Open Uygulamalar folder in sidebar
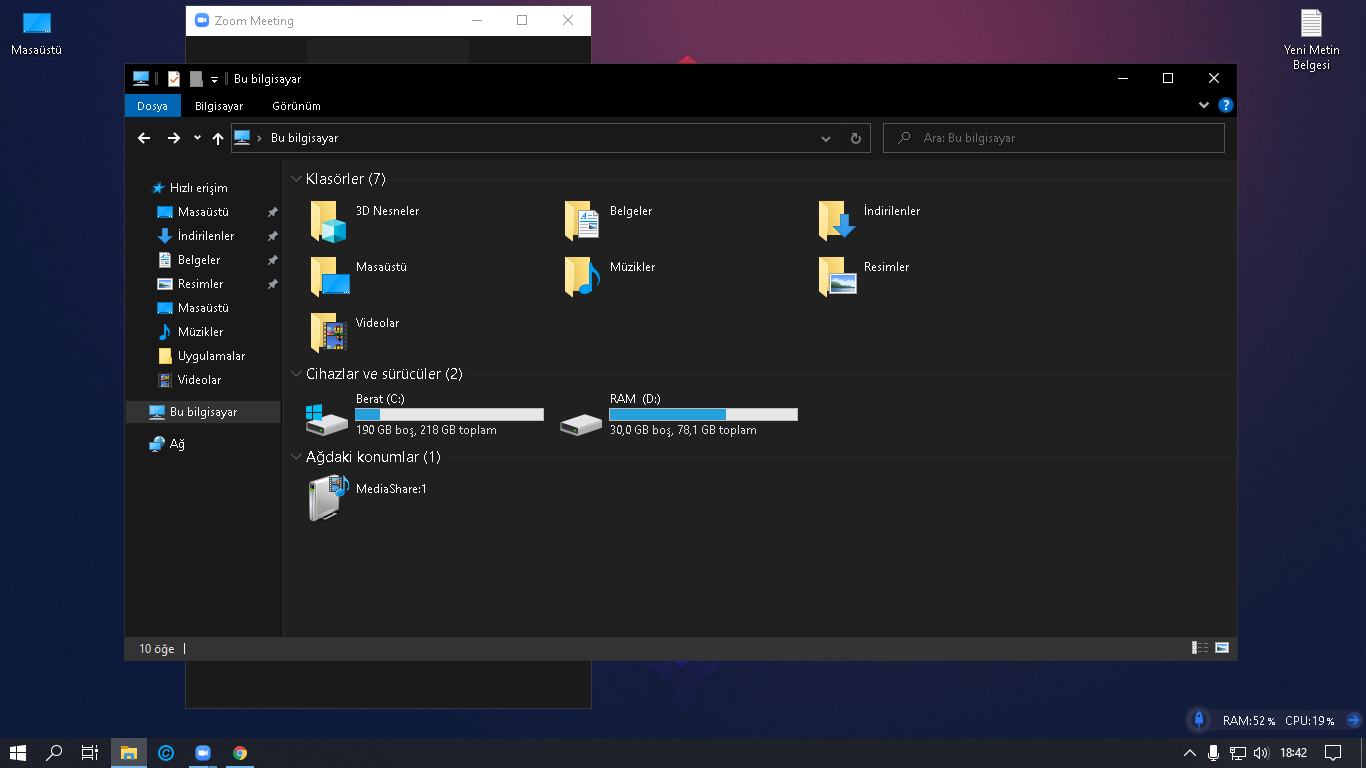The height and width of the screenshot is (768, 1366). [201, 356]
